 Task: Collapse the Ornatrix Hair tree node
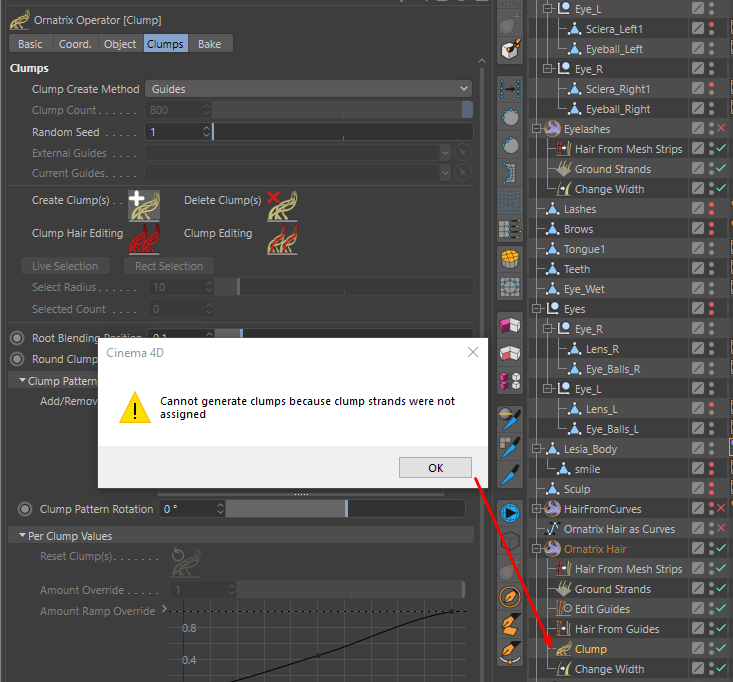[x=536, y=549]
